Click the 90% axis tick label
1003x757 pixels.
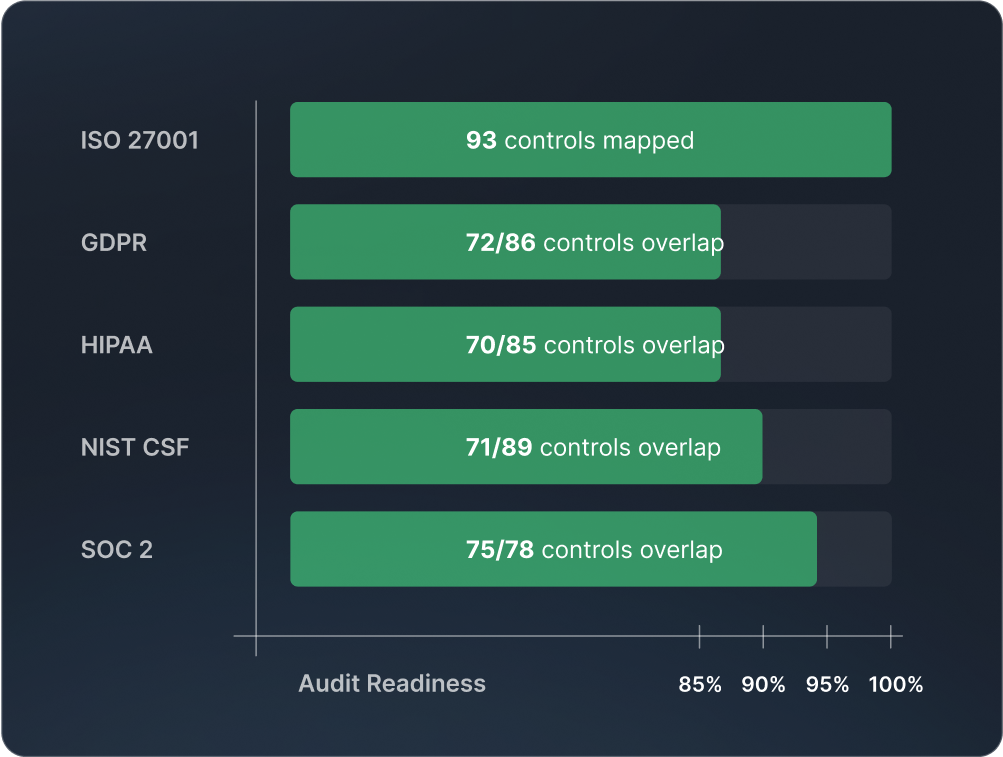click(x=763, y=685)
